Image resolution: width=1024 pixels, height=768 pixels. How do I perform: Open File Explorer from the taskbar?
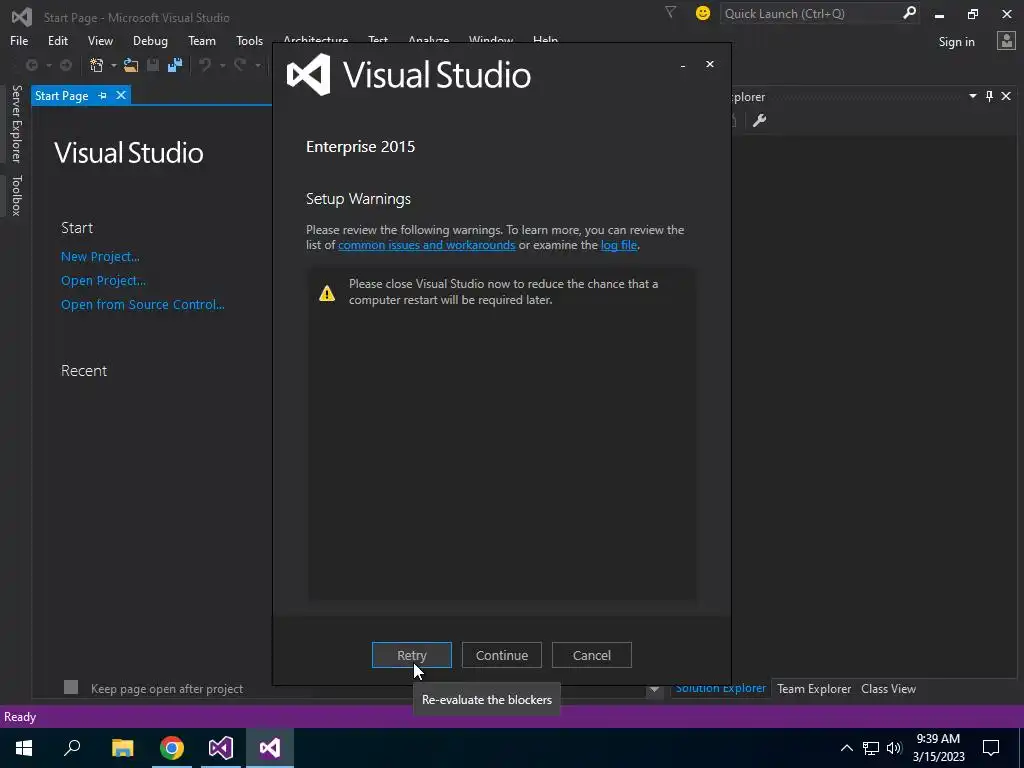pyautogui.click(x=122, y=748)
